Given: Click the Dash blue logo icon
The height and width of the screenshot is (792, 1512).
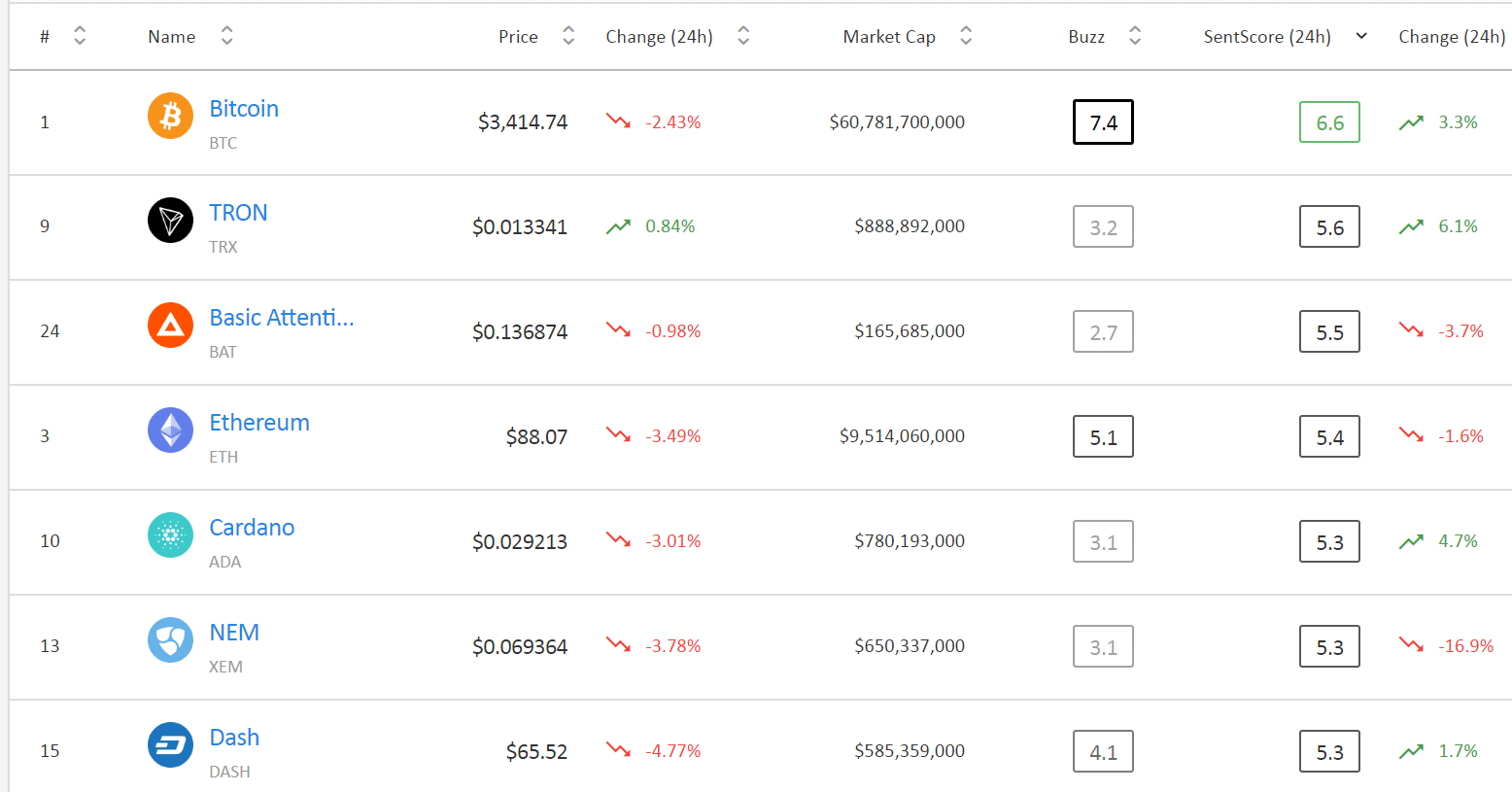Looking at the screenshot, I should point(170,745).
